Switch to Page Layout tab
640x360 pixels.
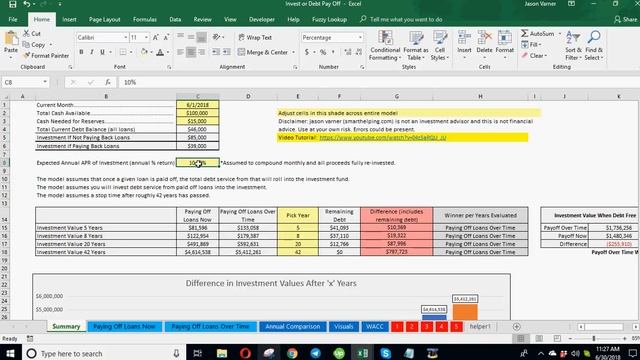pyautogui.click(x=104, y=19)
